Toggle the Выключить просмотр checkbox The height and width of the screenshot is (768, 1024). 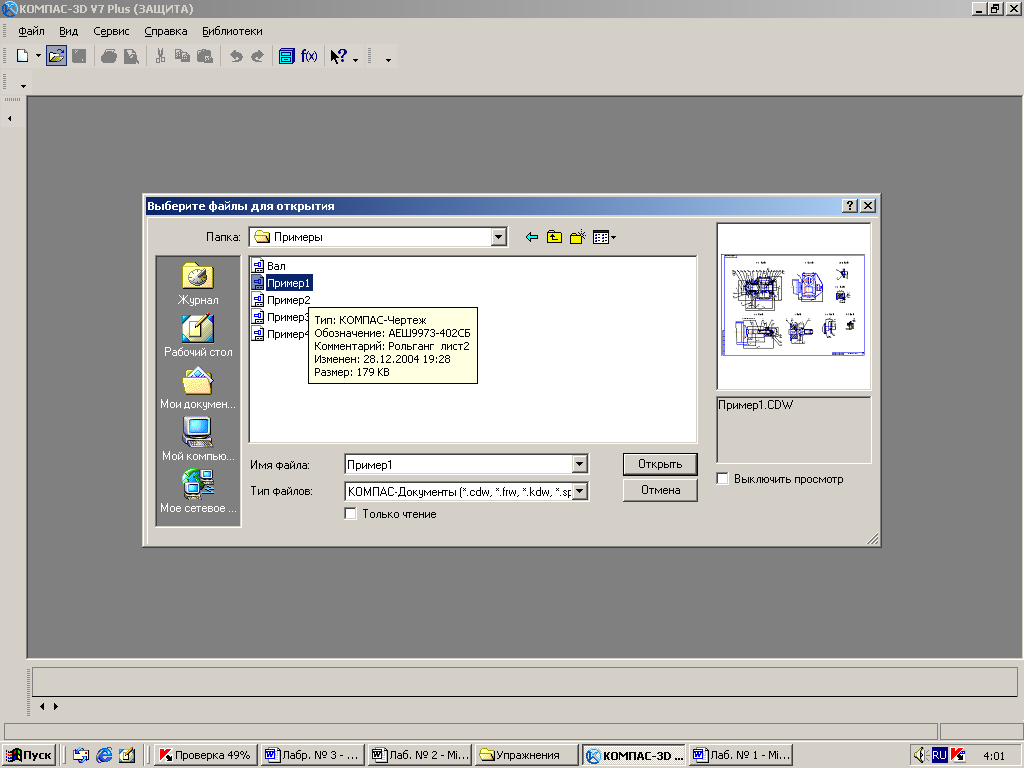point(722,479)
